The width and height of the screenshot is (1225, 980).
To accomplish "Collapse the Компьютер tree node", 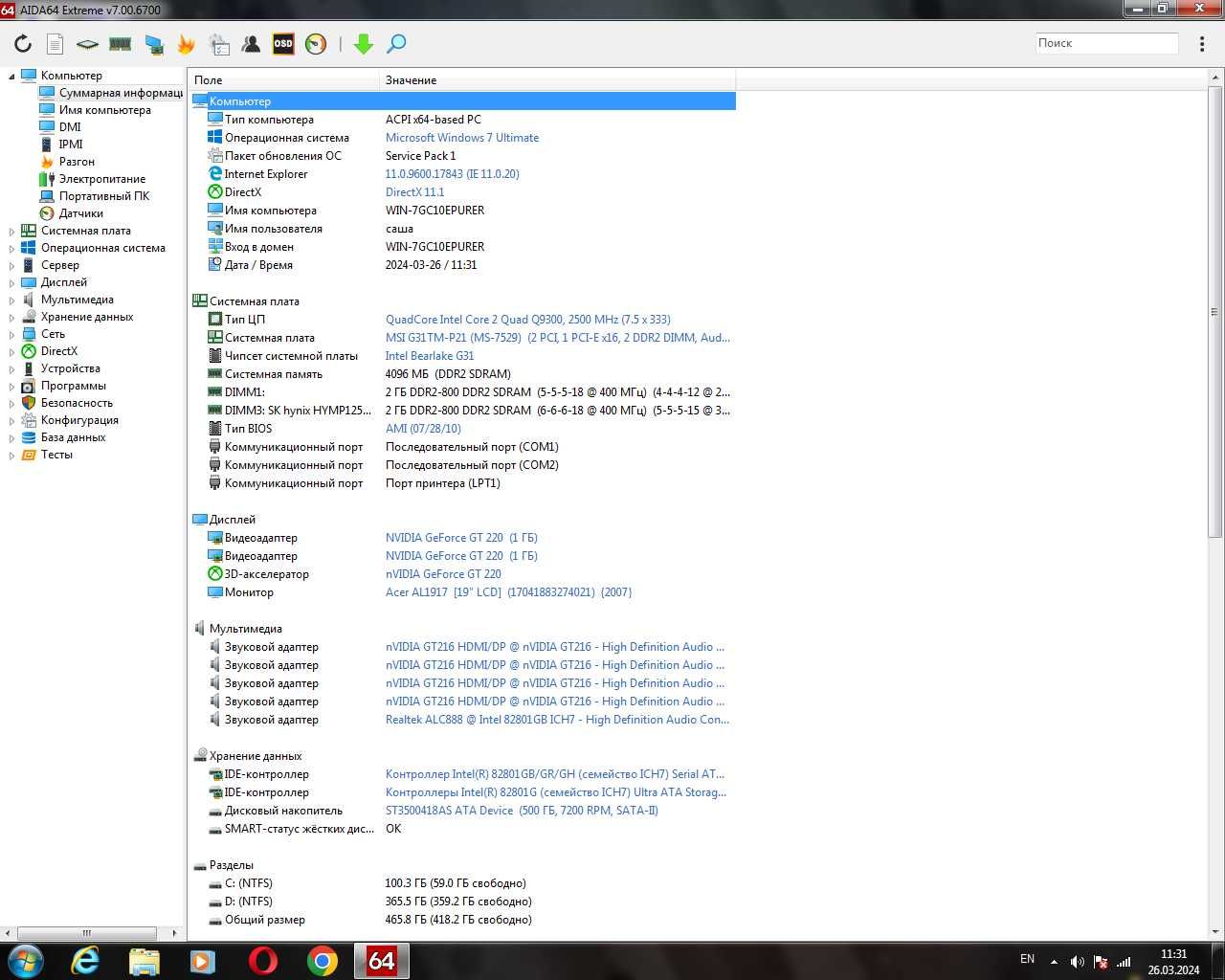I will 11,76.
